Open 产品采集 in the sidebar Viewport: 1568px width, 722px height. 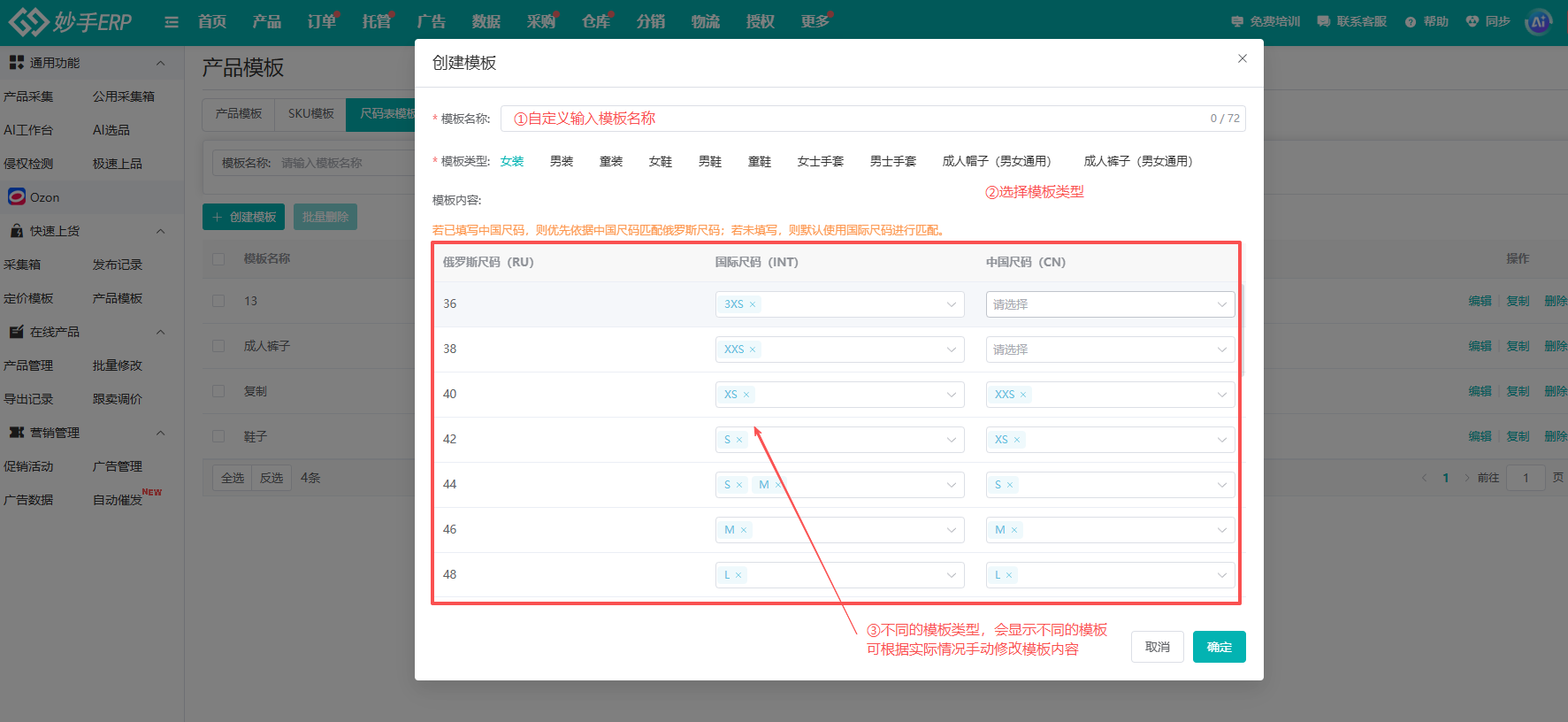point(28,96)
